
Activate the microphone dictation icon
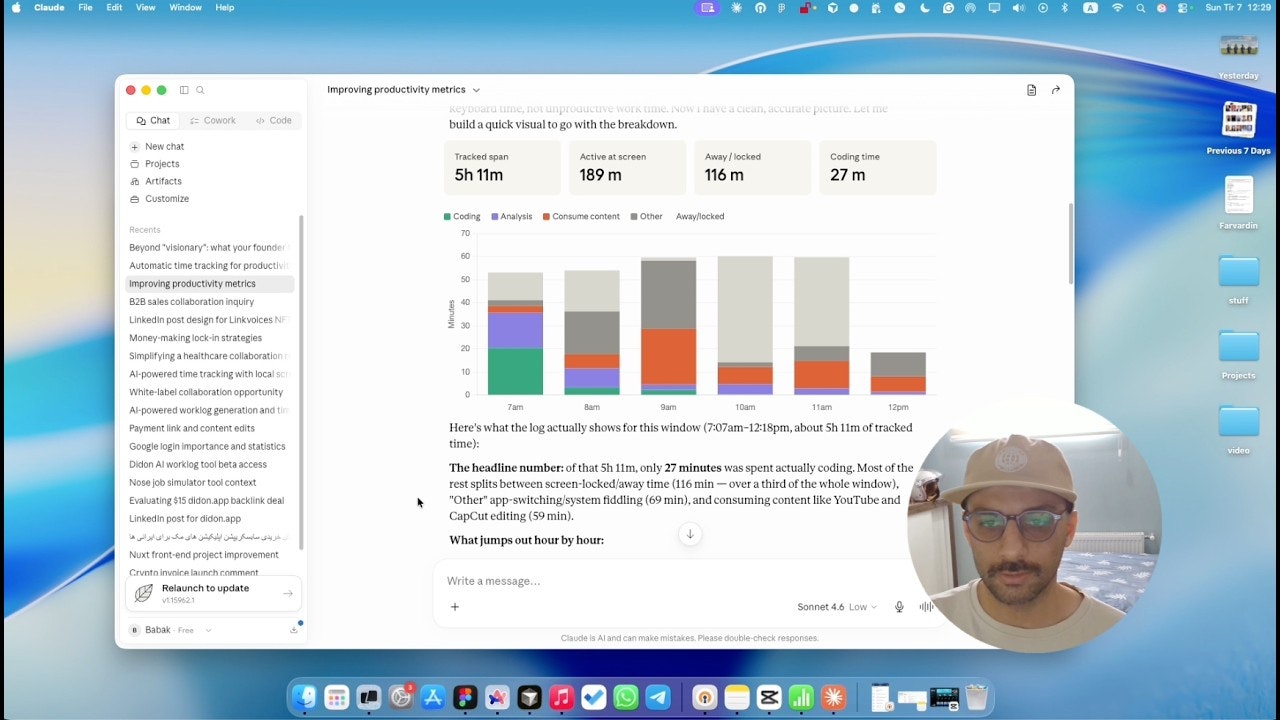pos(899,607)
